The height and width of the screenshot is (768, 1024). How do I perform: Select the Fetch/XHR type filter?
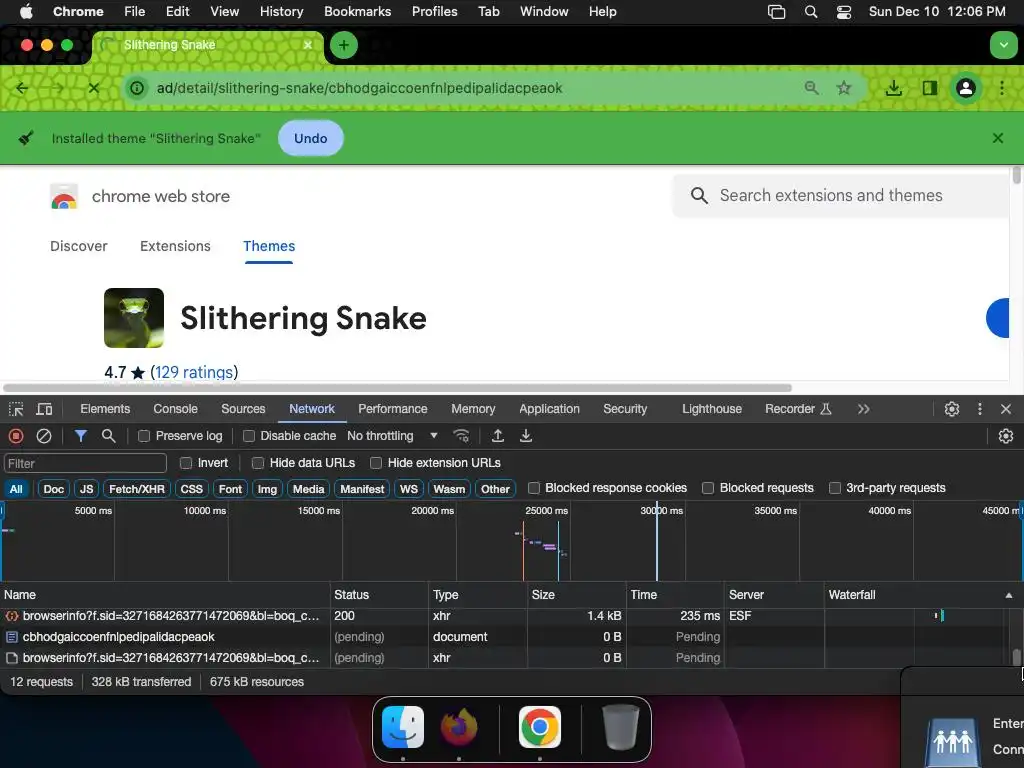(x=136, y=489)
